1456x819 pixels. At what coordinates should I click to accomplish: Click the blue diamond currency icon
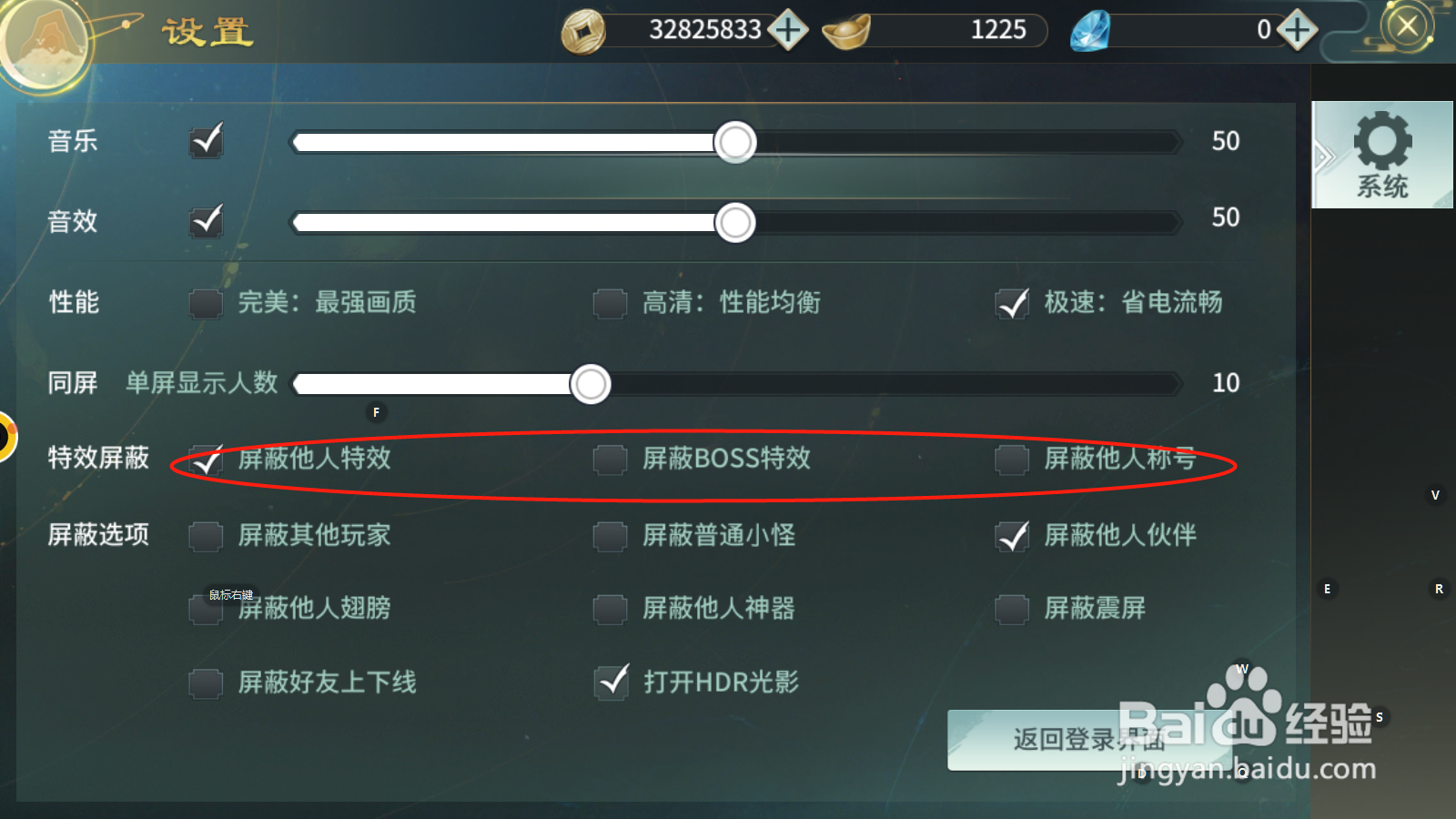[x=1090, y=31]
